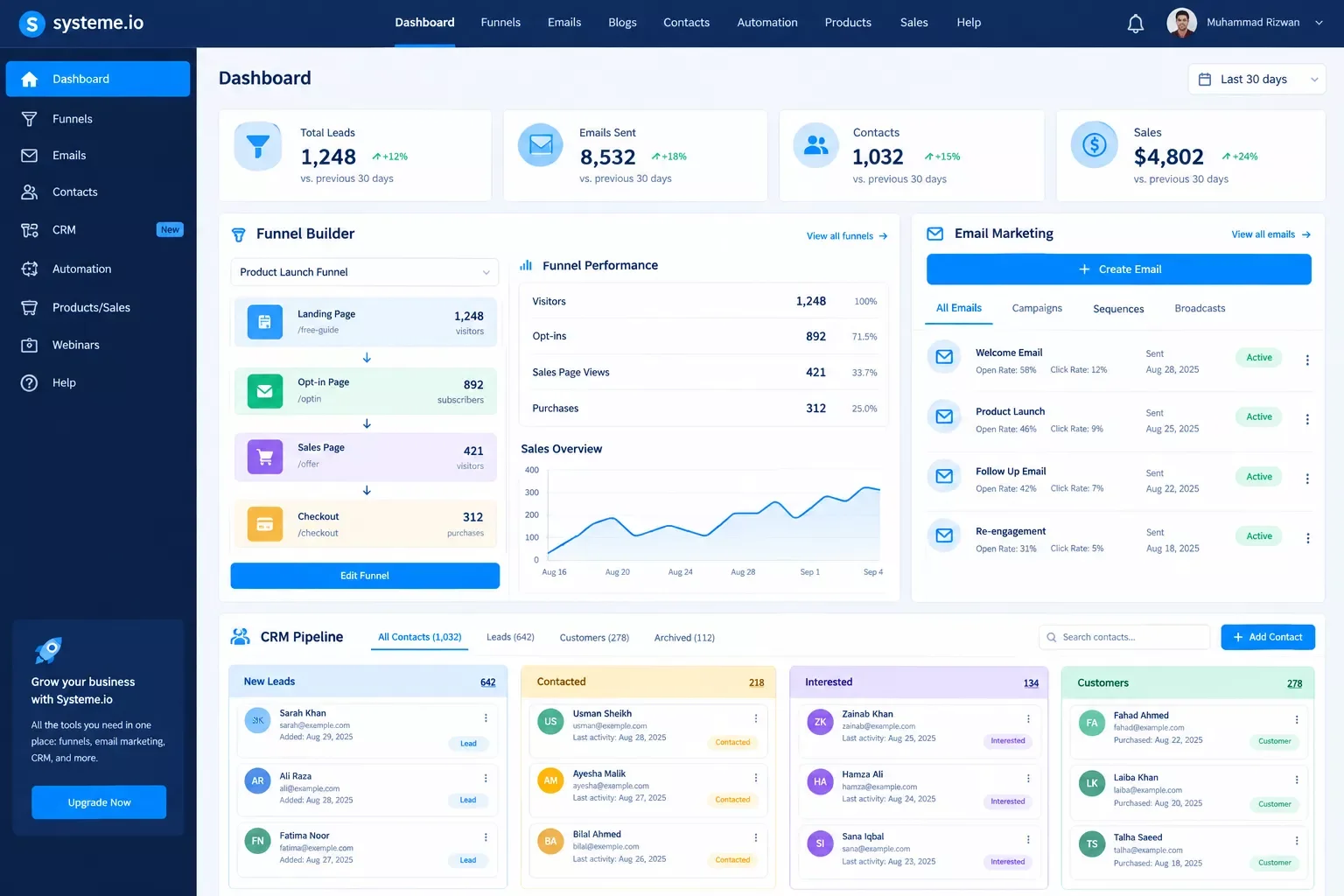The width and height of the screenshot is (1344, 896).
Task: Click the Opt-in Page envelope icon
Action: click(x=265, y=391)
